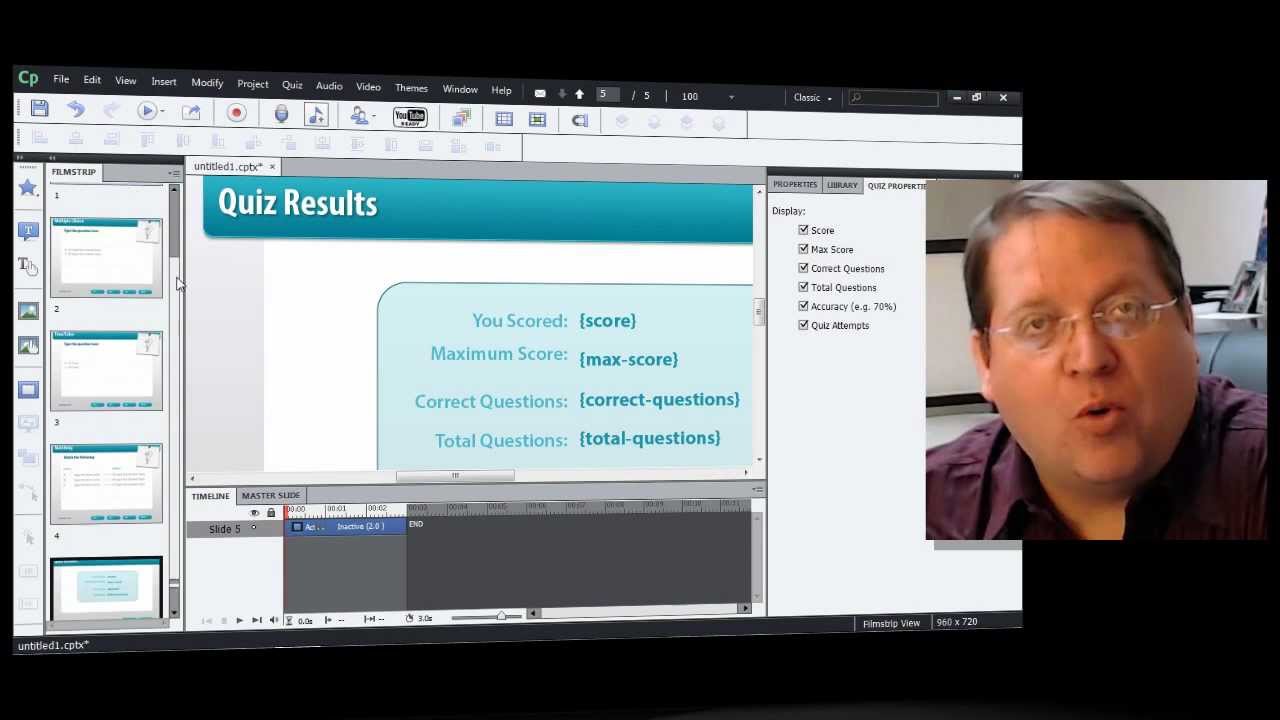
Task: Click the timeline Play button
Action: tap(239, 621)
